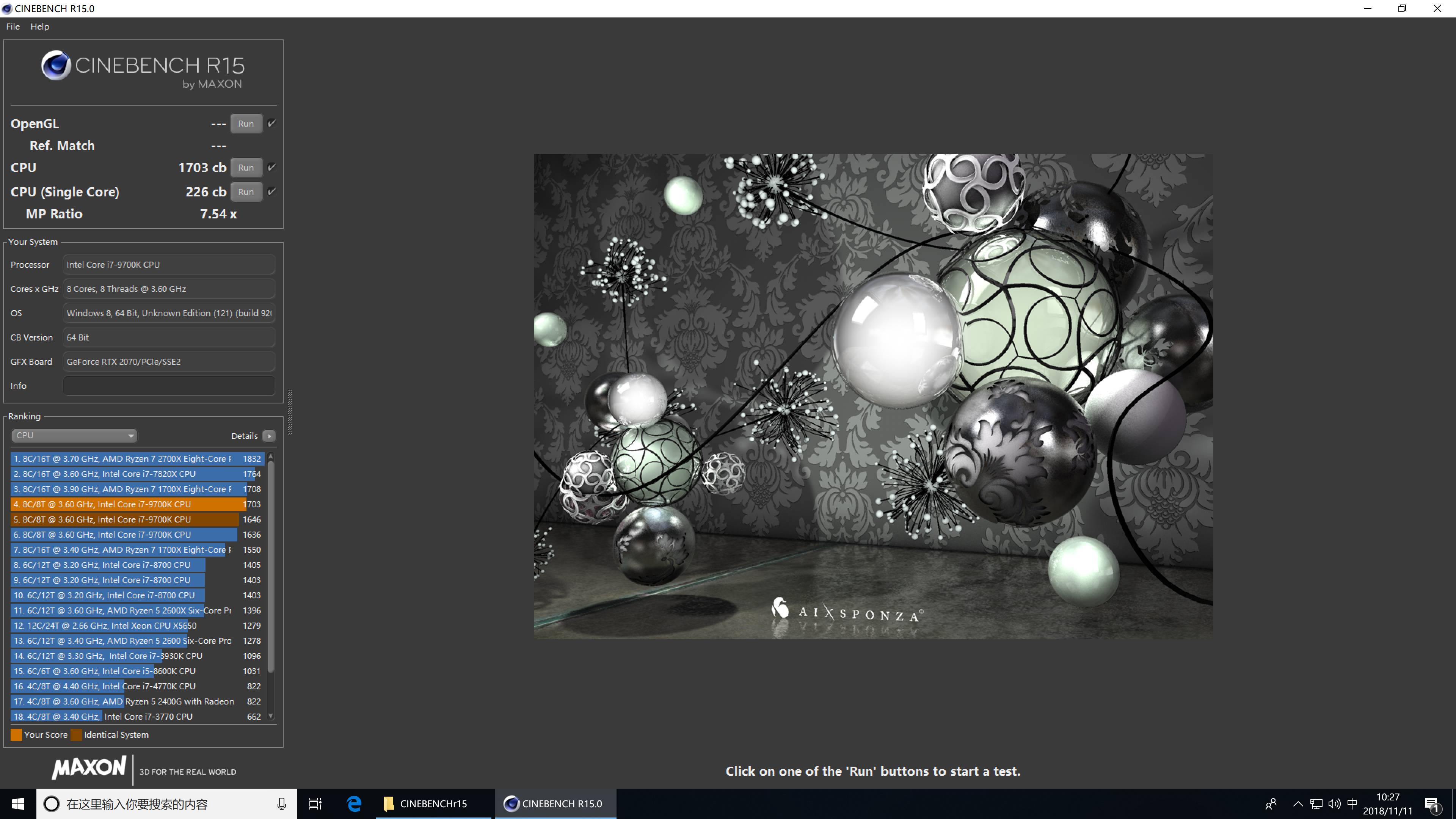The image size is (1456, 819).
Task: Toggle the CPU test checkbox
Action: tap(272, 167)
